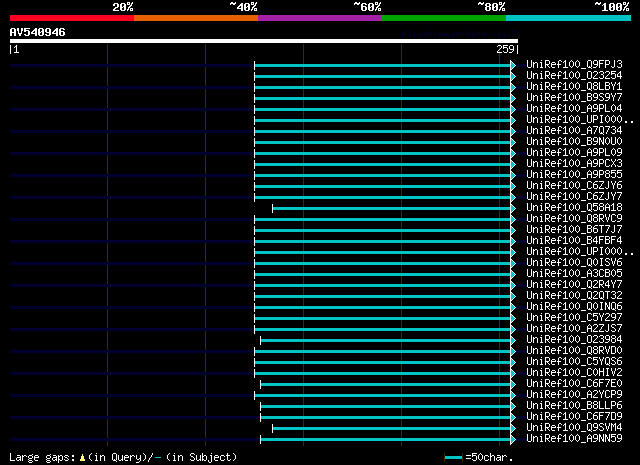Select the UniRef100_C6F7D9 label
Screen dimensions: 640x465
[x=574, y=417]
